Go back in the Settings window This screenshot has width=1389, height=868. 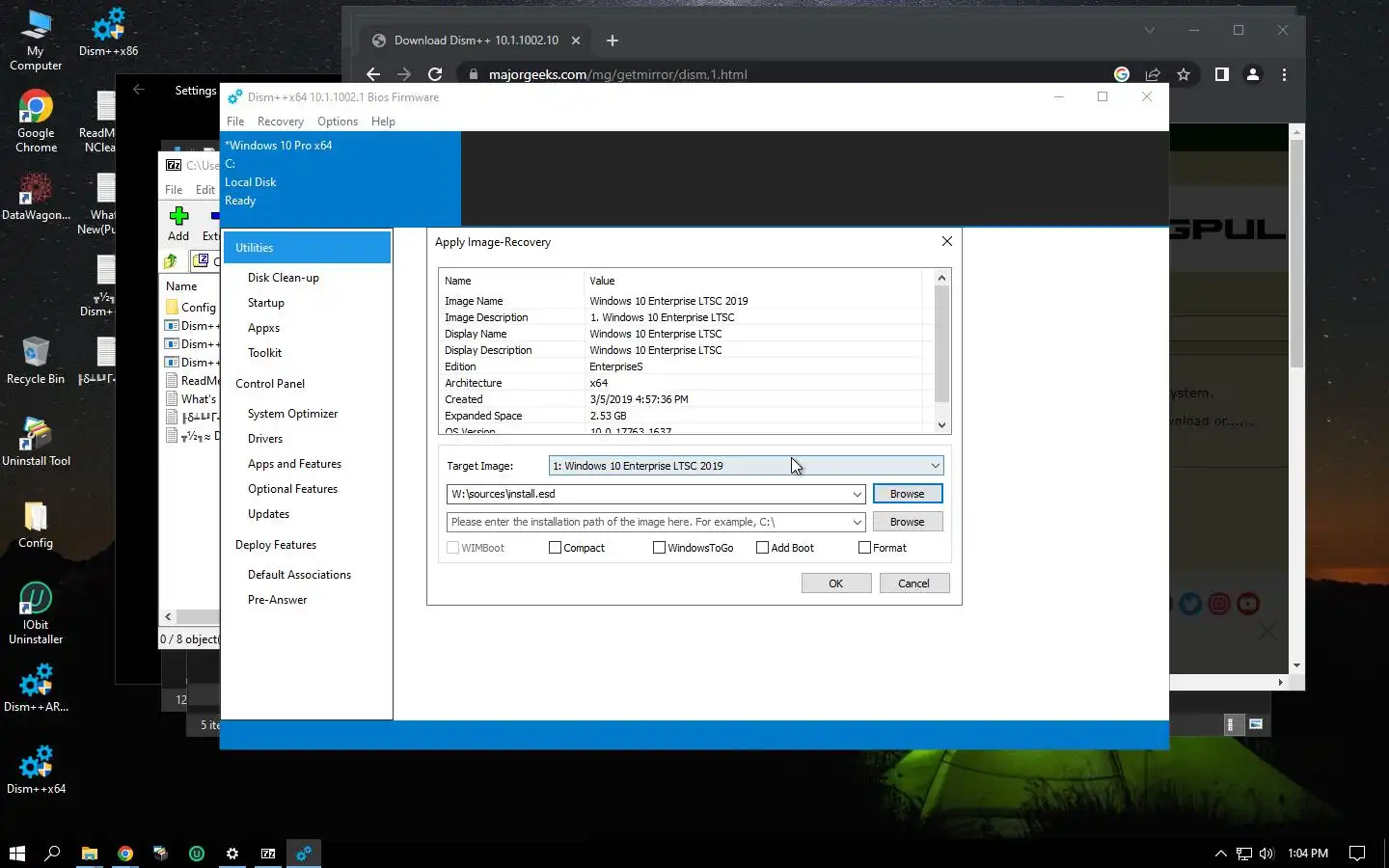[x=138, y=90]
